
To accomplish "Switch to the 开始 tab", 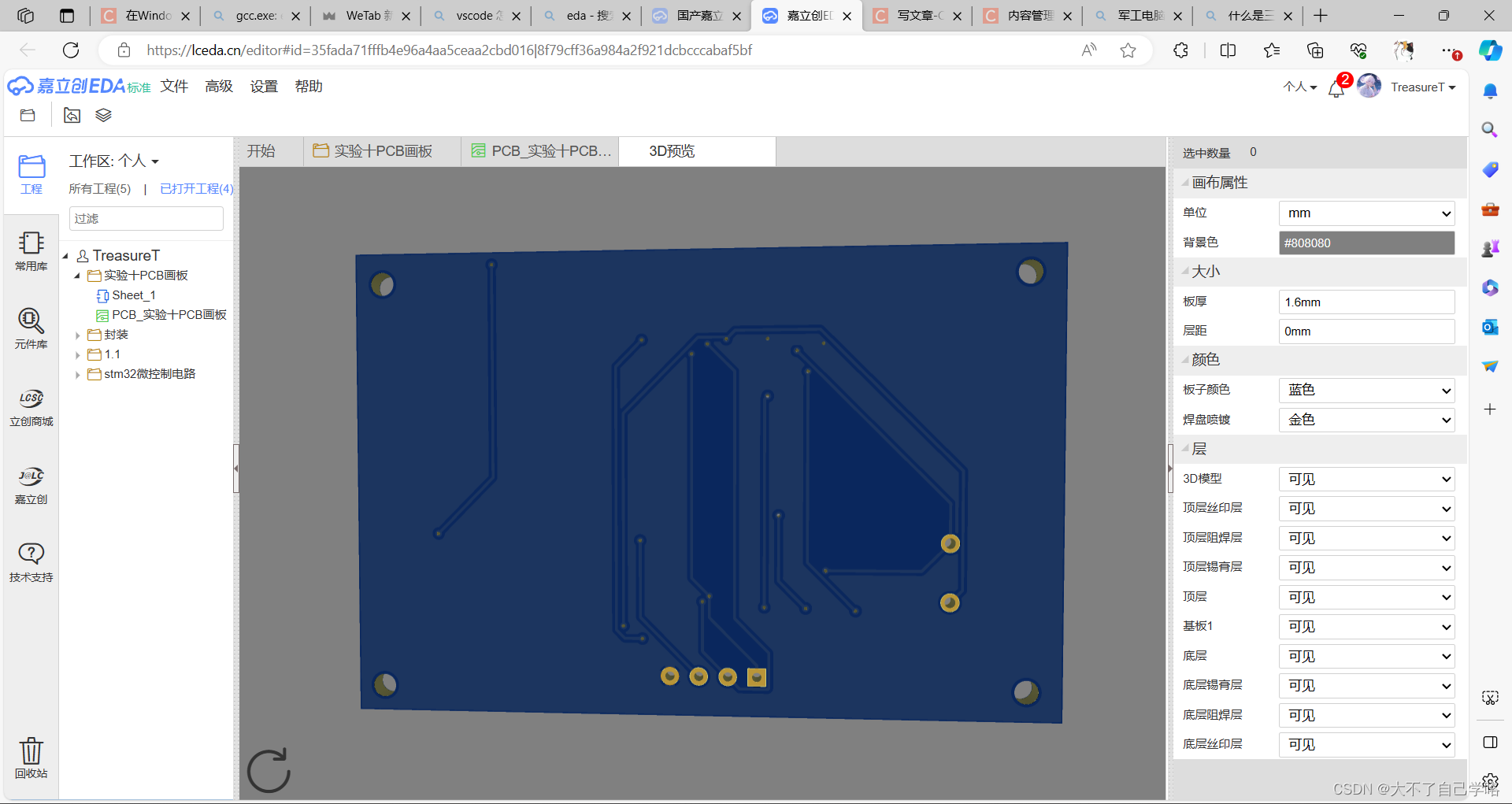I will click(x=261, y=151).
